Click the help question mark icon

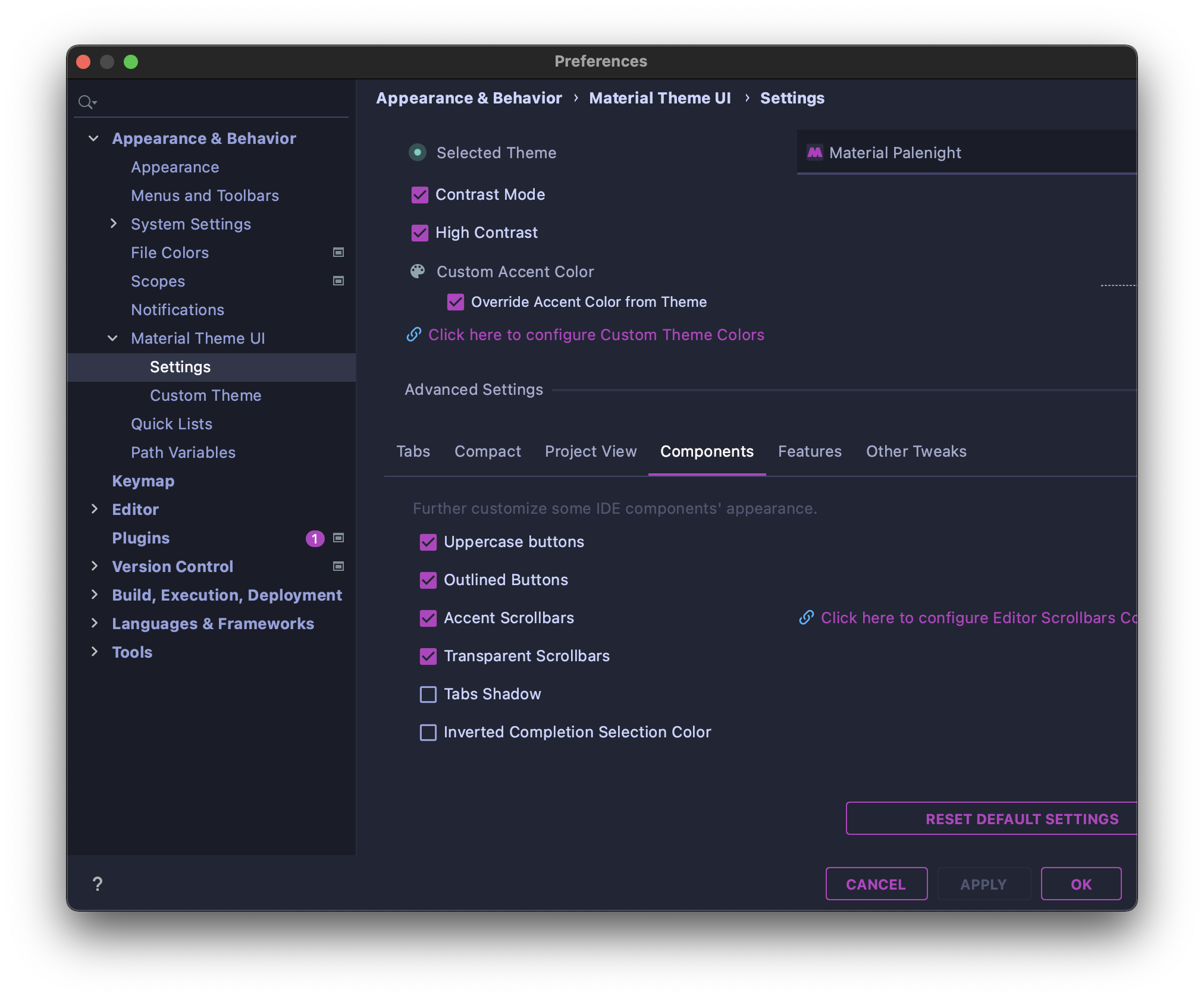97,884
